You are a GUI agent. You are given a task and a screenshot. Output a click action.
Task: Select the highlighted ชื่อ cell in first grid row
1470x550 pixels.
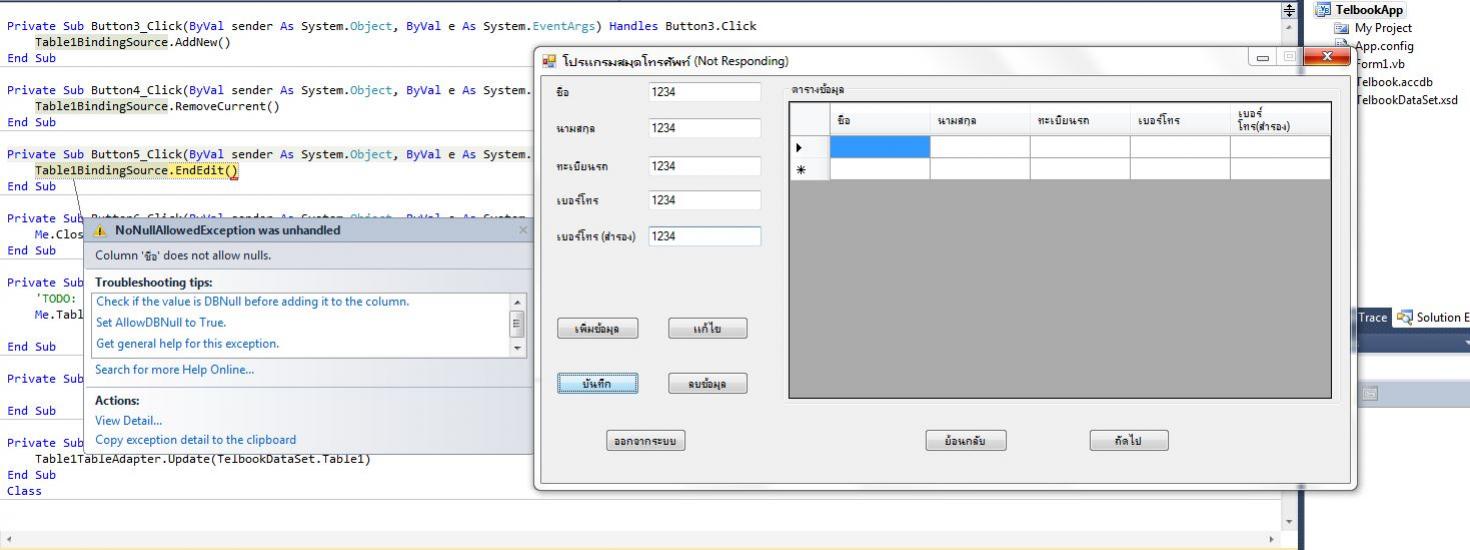880,147
